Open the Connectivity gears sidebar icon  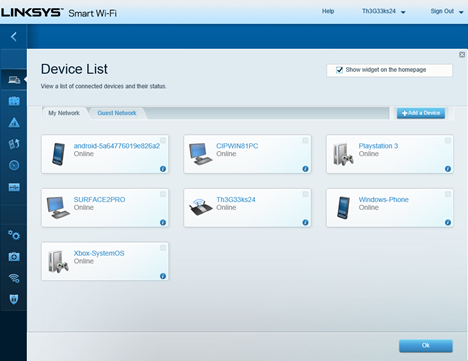[x=14, y=235]
